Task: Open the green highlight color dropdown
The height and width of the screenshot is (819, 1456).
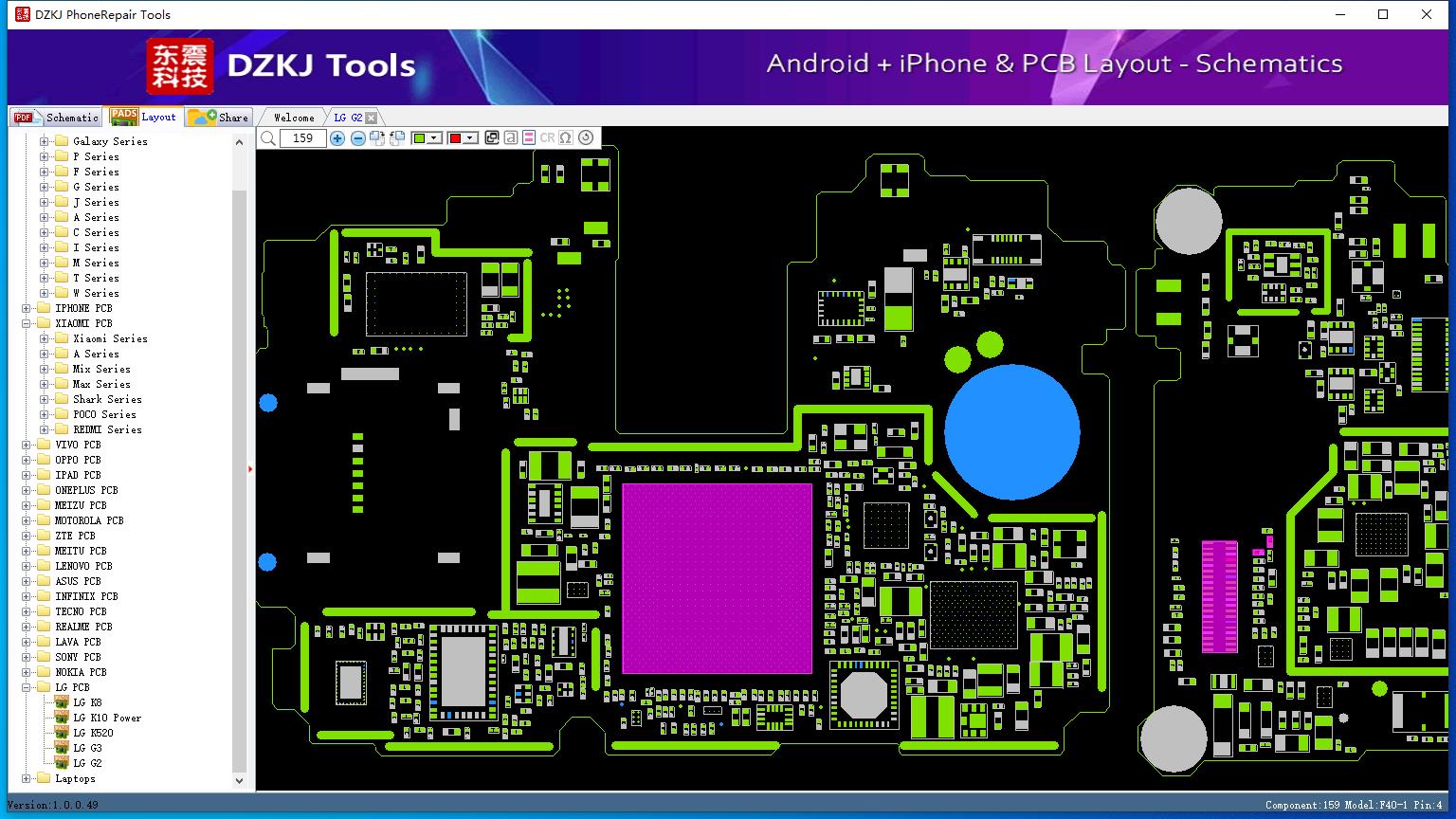Action: click(435, 138)
